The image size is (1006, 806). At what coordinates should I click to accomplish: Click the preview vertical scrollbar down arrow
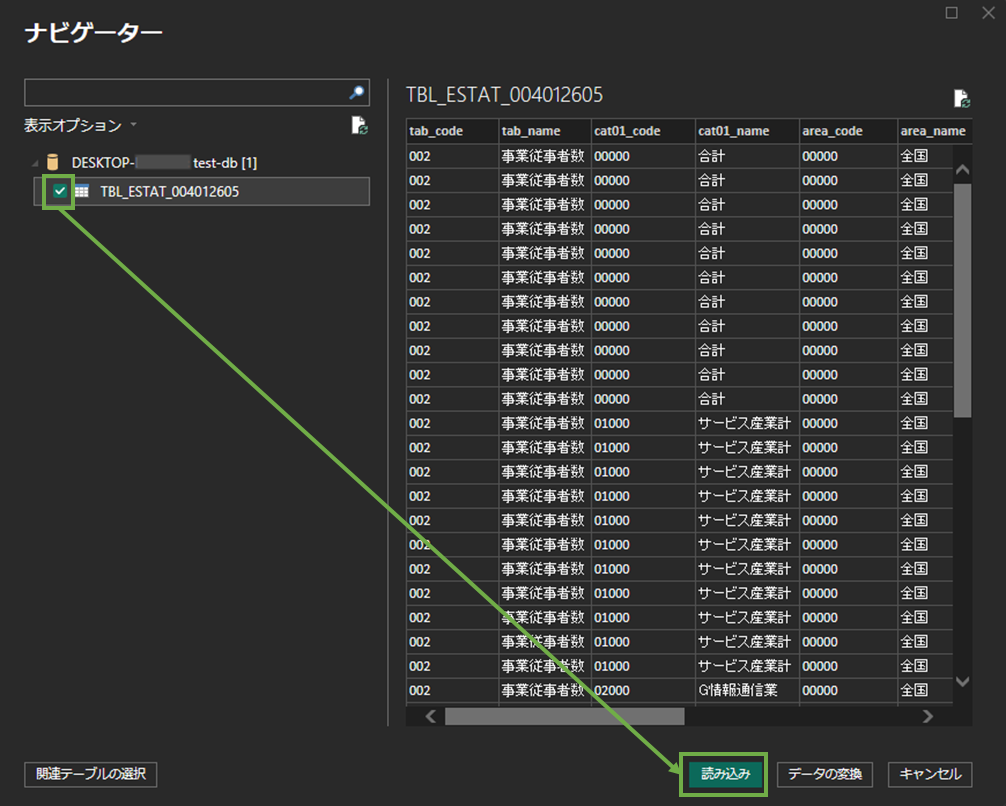coord(962,682)
